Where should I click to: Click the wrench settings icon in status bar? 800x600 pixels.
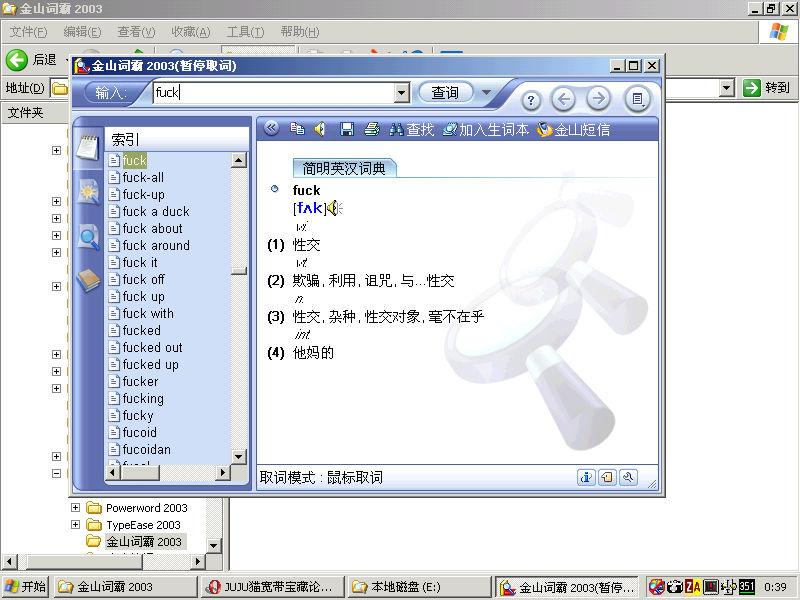point(628,478)
